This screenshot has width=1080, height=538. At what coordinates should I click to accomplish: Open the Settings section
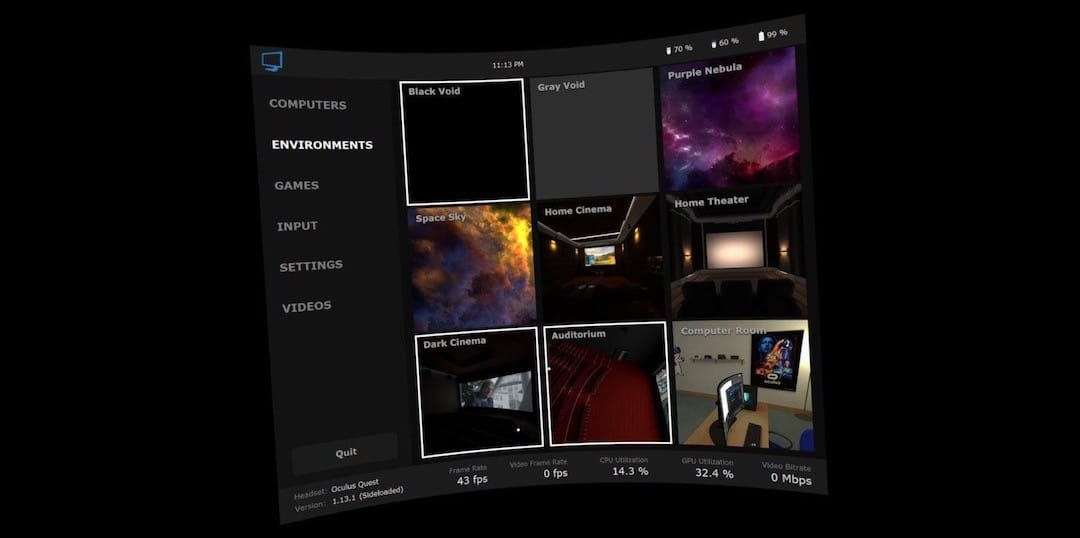(311, 266)
